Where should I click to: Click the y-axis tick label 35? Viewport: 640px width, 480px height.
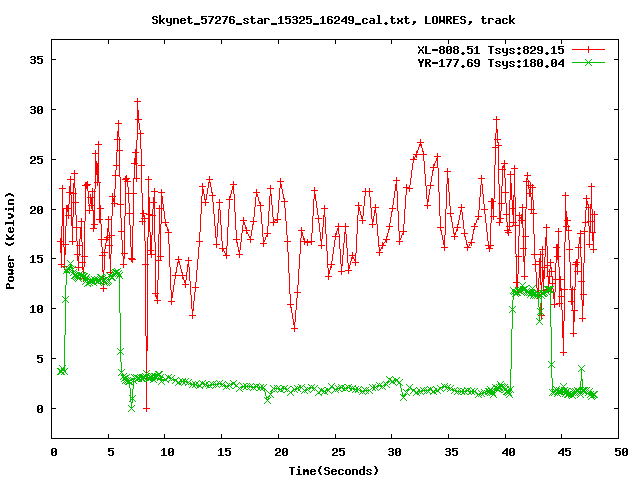[x=36, y=60]
